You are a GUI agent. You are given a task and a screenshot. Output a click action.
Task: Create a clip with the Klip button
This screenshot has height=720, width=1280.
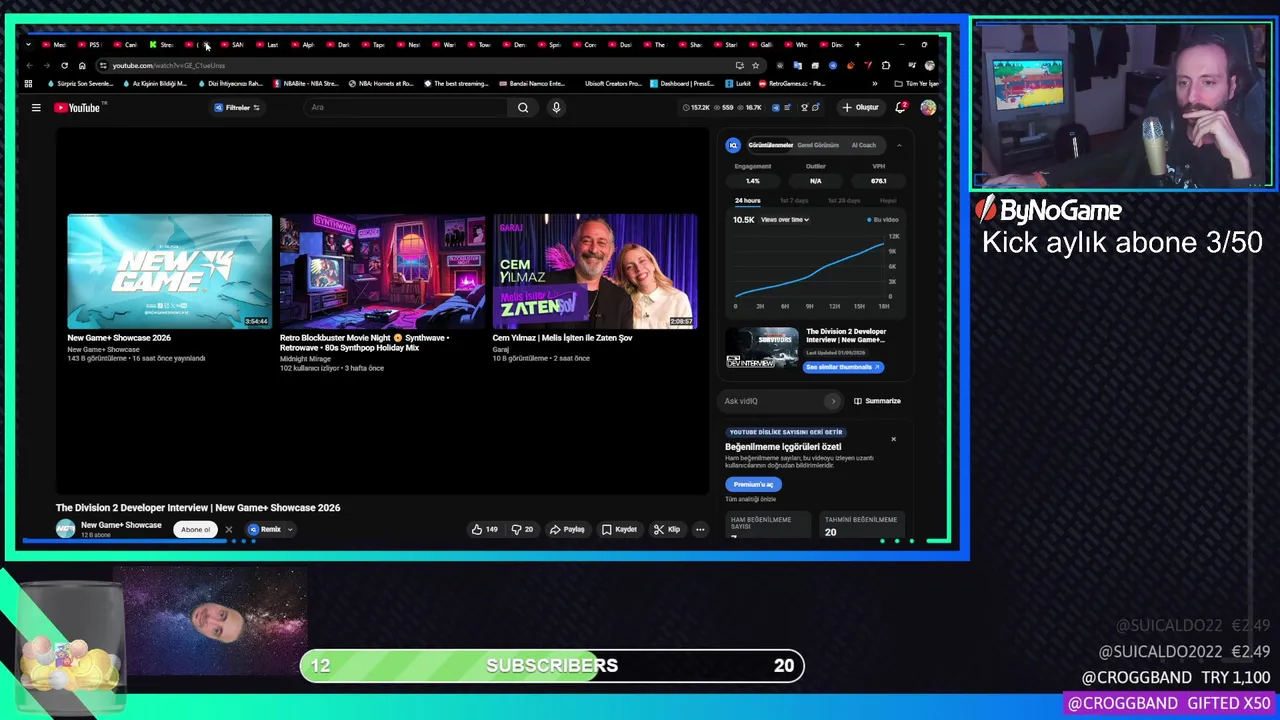[x=667, y=529]
